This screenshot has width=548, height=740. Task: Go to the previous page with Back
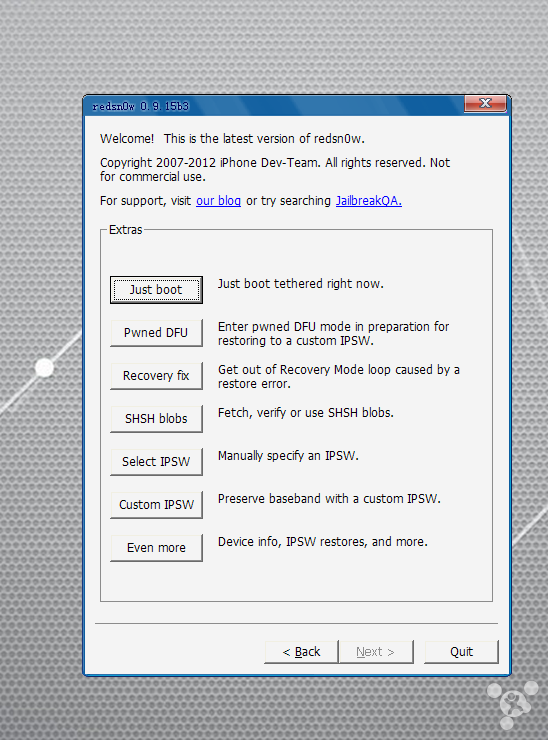coord(301,652)
